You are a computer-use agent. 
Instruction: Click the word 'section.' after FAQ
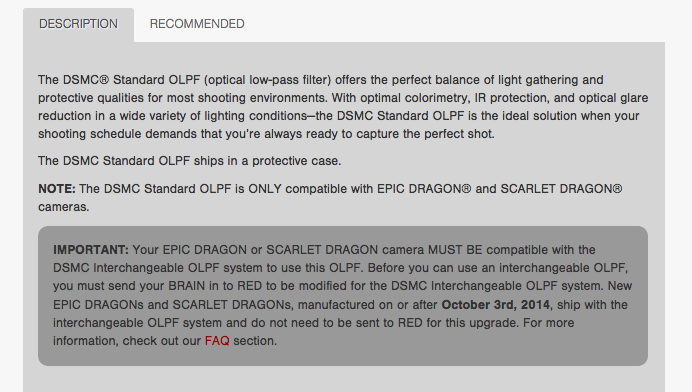pos(255,341)
